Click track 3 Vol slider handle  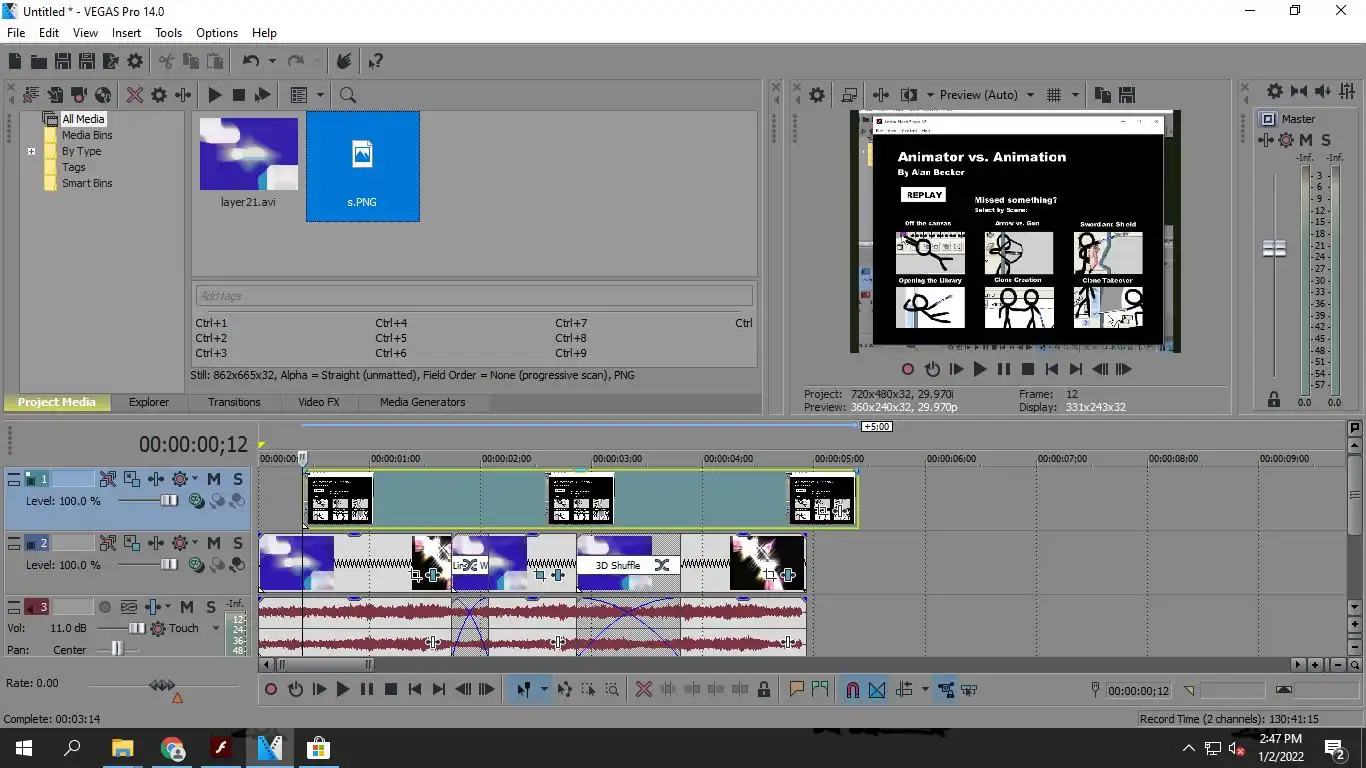(x=136, y=628)
